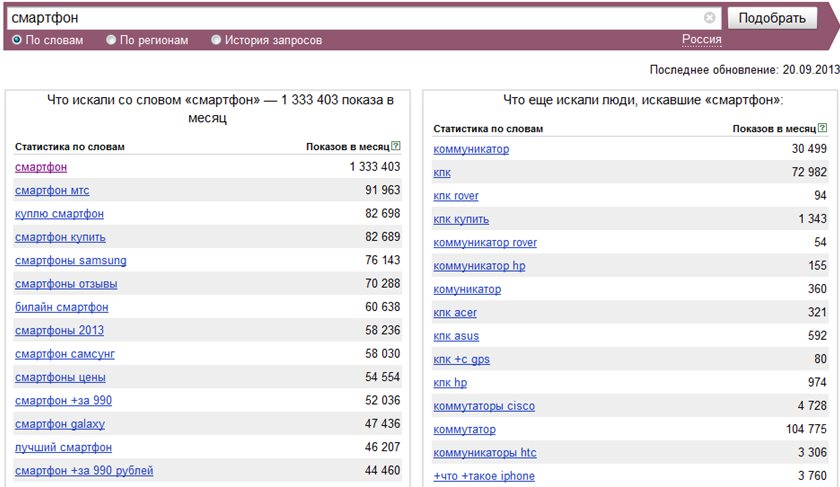Click the value '104 775' for коммутатор
The height and width of the screenshot is (487, 840).
pyautogui.click(x=806, y=429)
